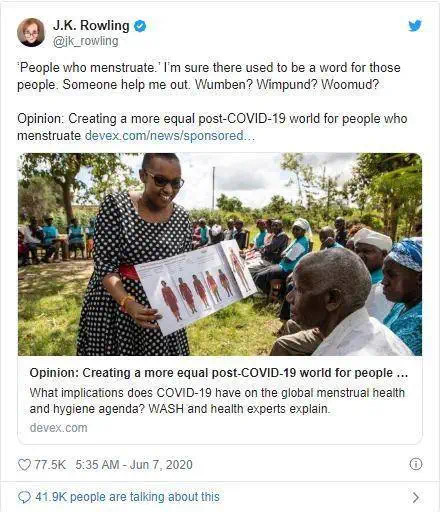This screenshot has height=512, width=442.
Task: Click the devex.com domain in the card
Action: coord(58,428)
